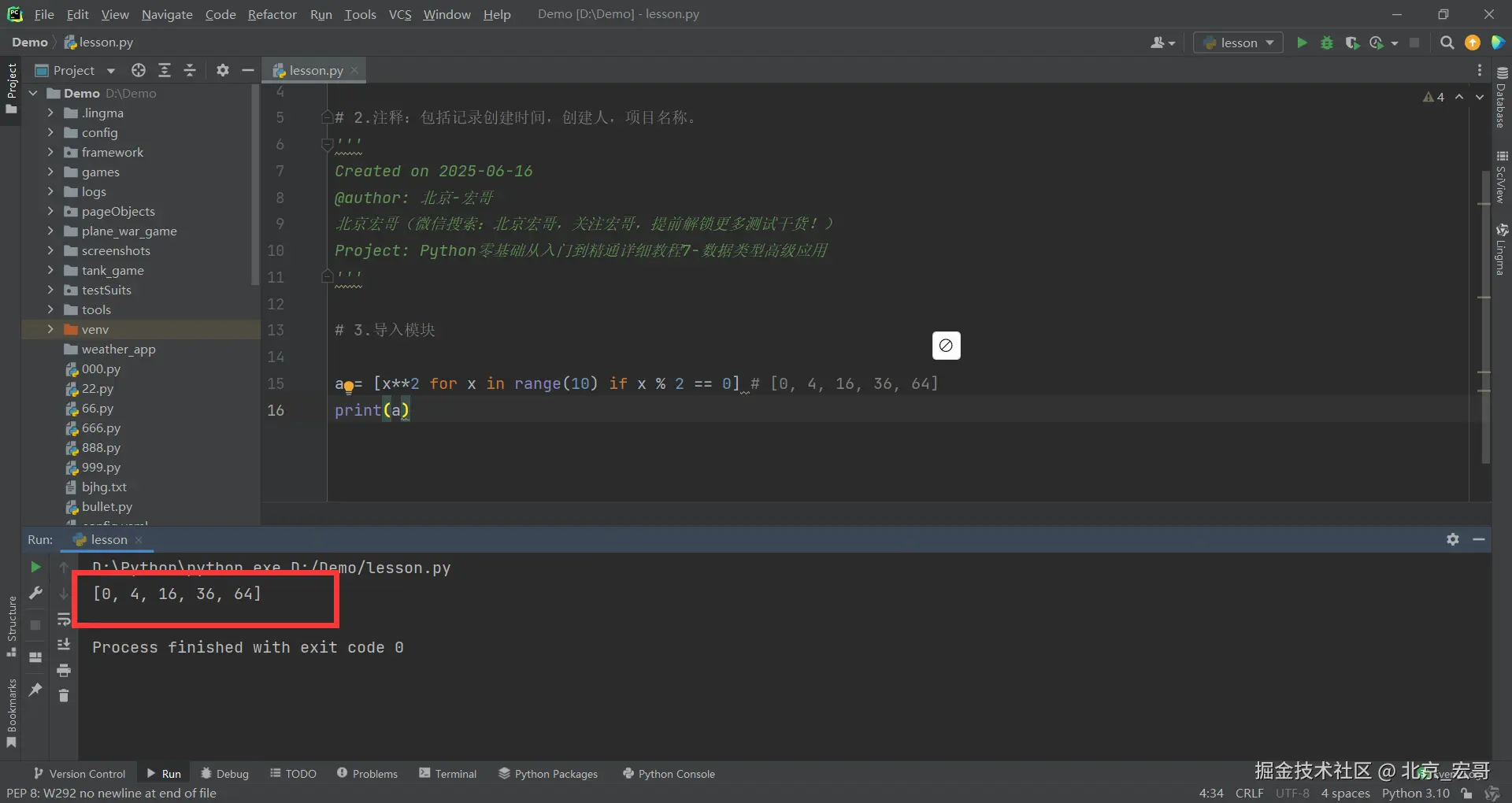The image size is (1512, 803).
Task: Open the Python Console tab
Action: pyautogui.click(x=669, y=774)
